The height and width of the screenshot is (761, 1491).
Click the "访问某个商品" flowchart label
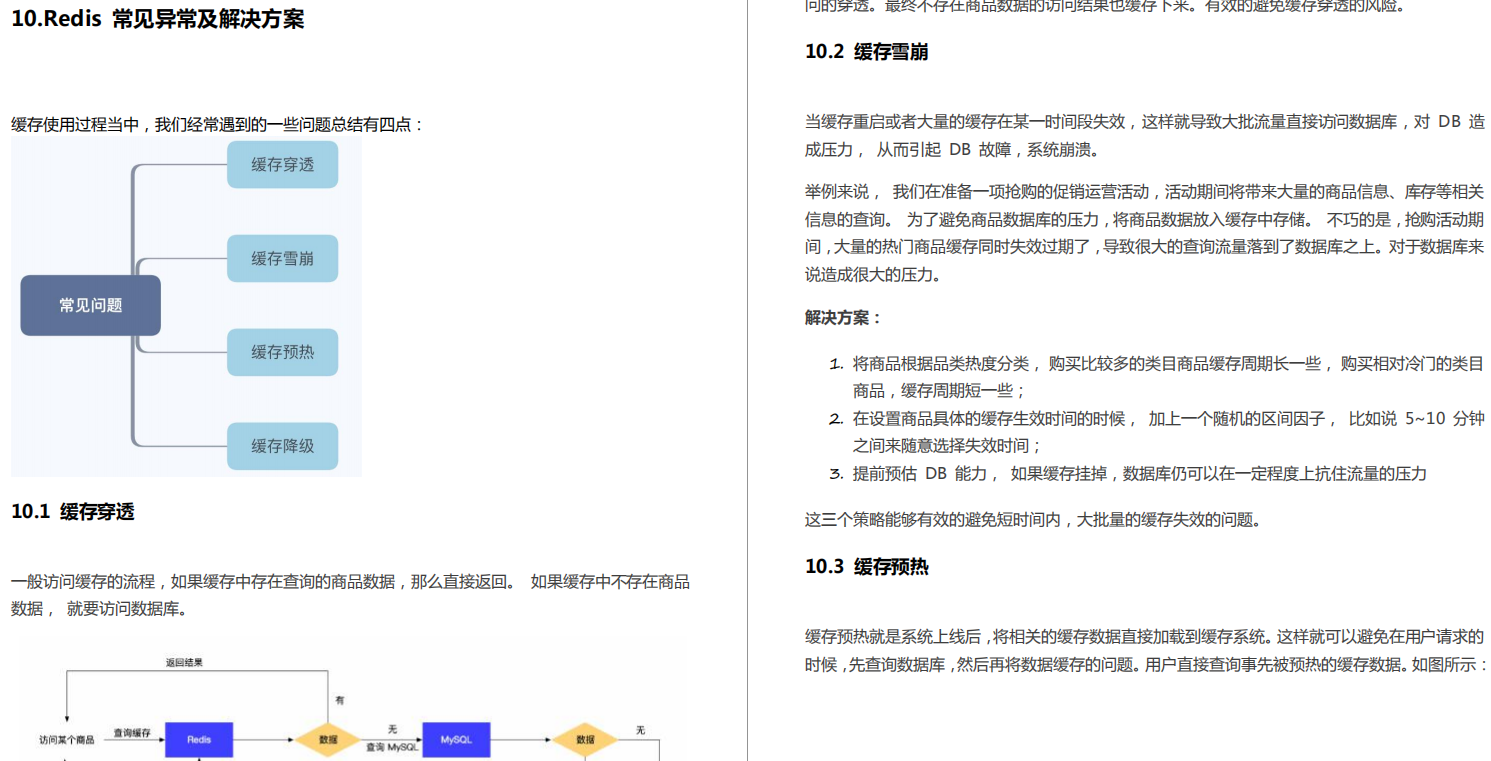(x=67, y=740)
